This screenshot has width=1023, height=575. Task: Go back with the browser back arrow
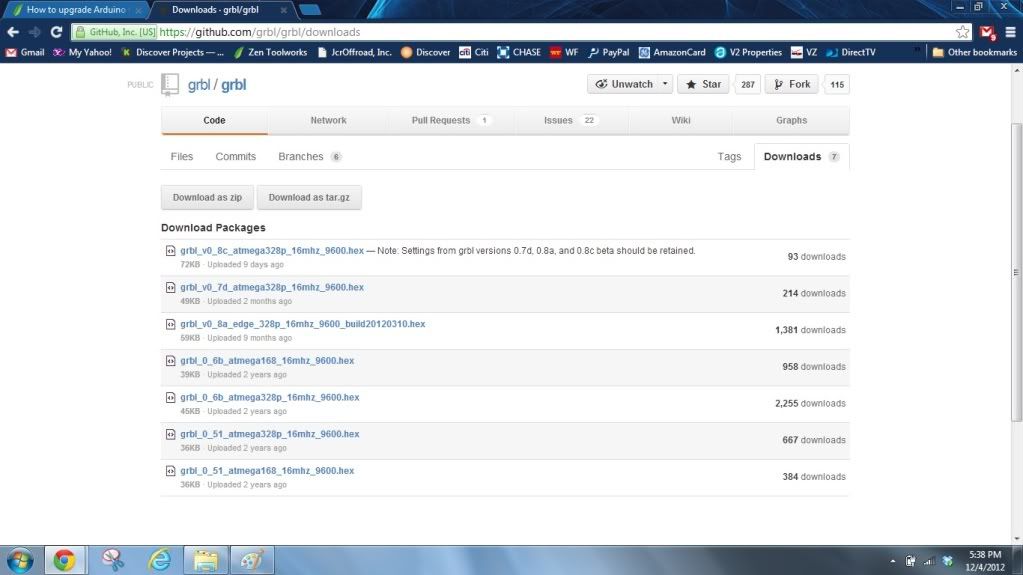(x=12, y=32)
